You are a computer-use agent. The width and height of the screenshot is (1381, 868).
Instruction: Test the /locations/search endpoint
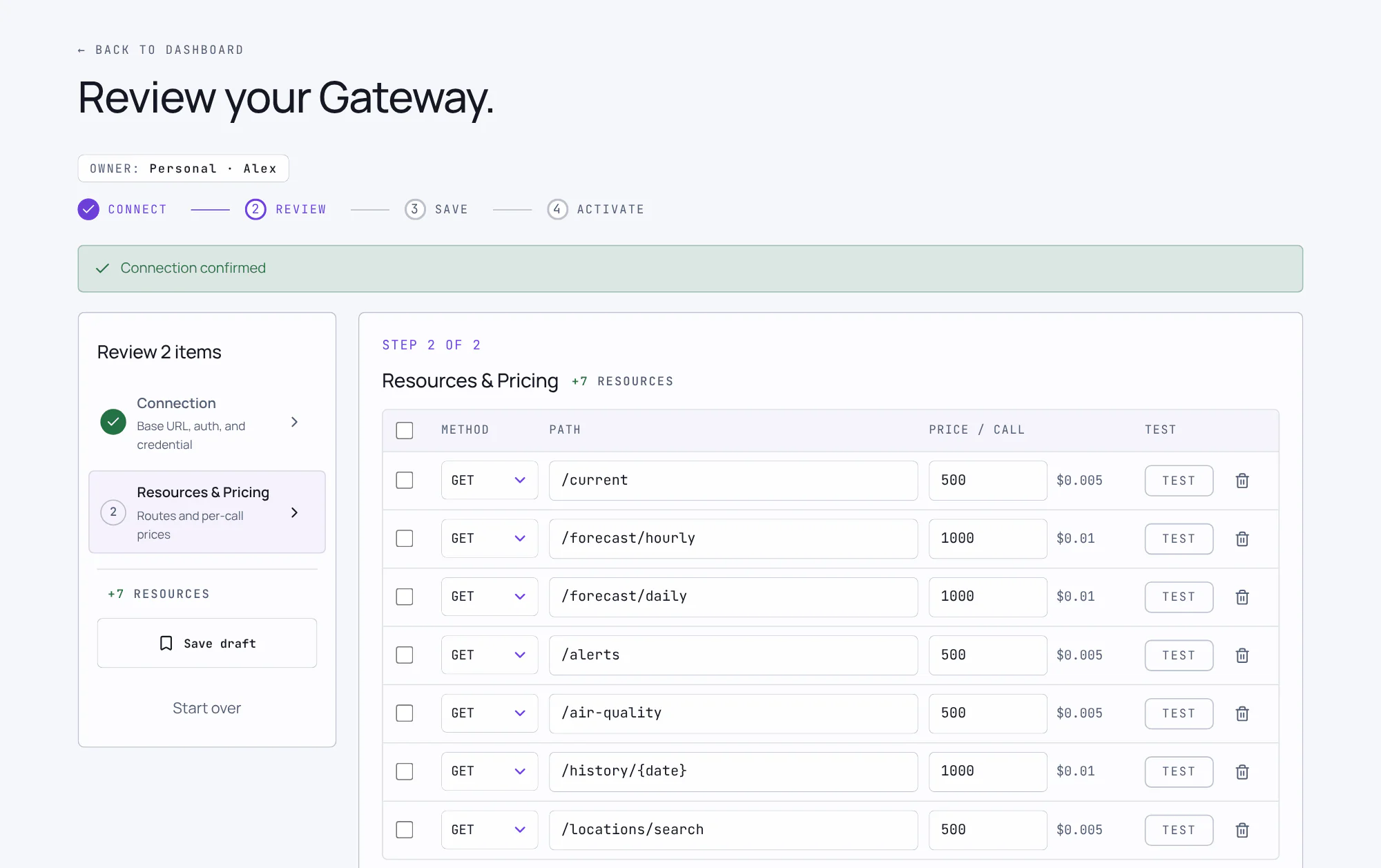[1179, 830]
